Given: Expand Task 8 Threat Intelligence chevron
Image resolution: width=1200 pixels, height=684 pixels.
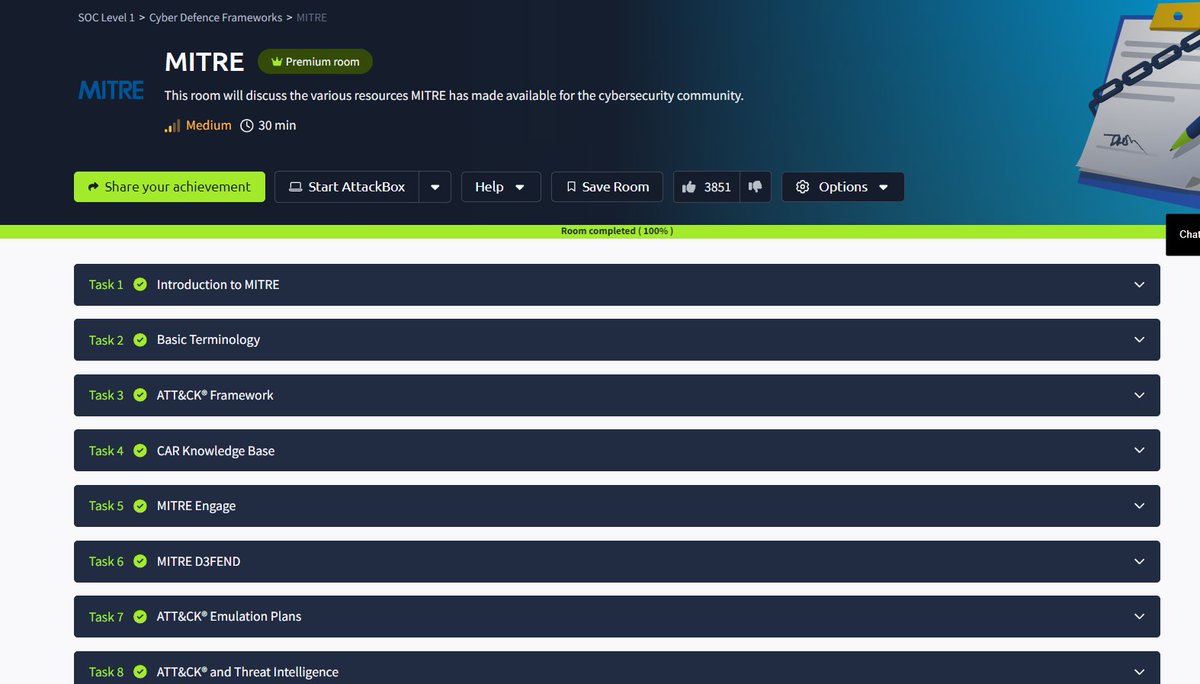Looking at the screenshot, I should pyautogui.click(x=1139, y=672).
